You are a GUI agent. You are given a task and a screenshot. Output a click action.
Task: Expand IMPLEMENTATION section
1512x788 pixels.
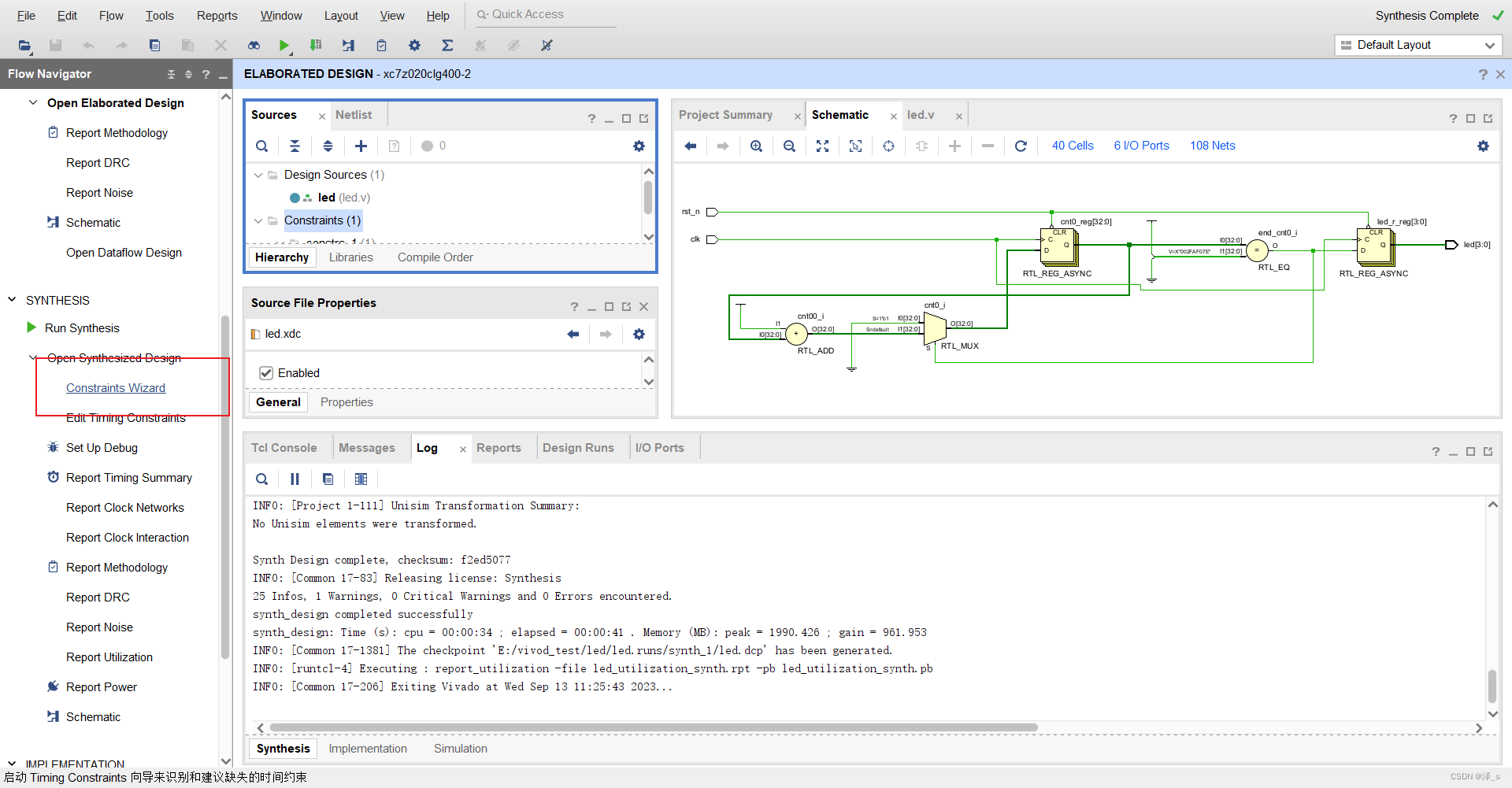point(12,764)
